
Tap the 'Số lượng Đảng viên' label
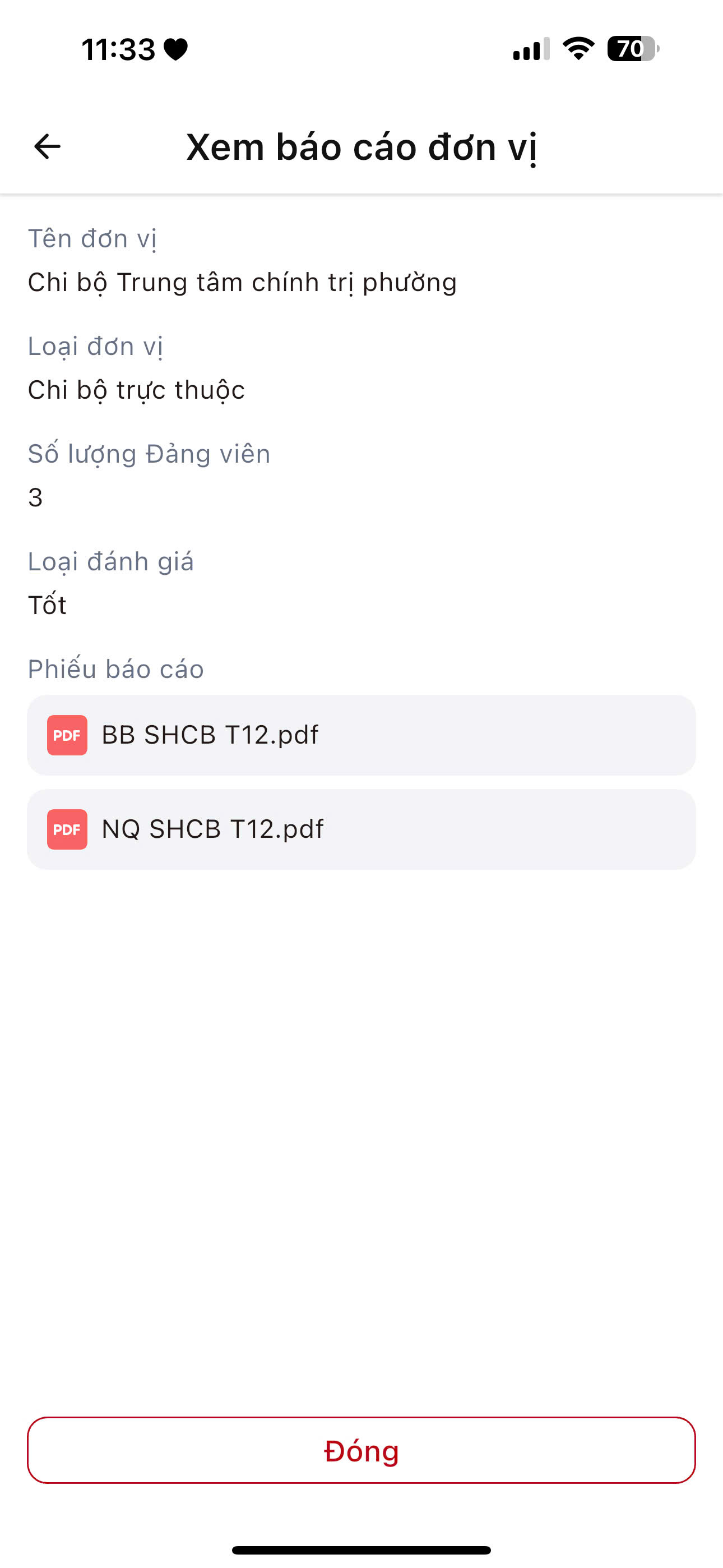click(x=149, y=454)
